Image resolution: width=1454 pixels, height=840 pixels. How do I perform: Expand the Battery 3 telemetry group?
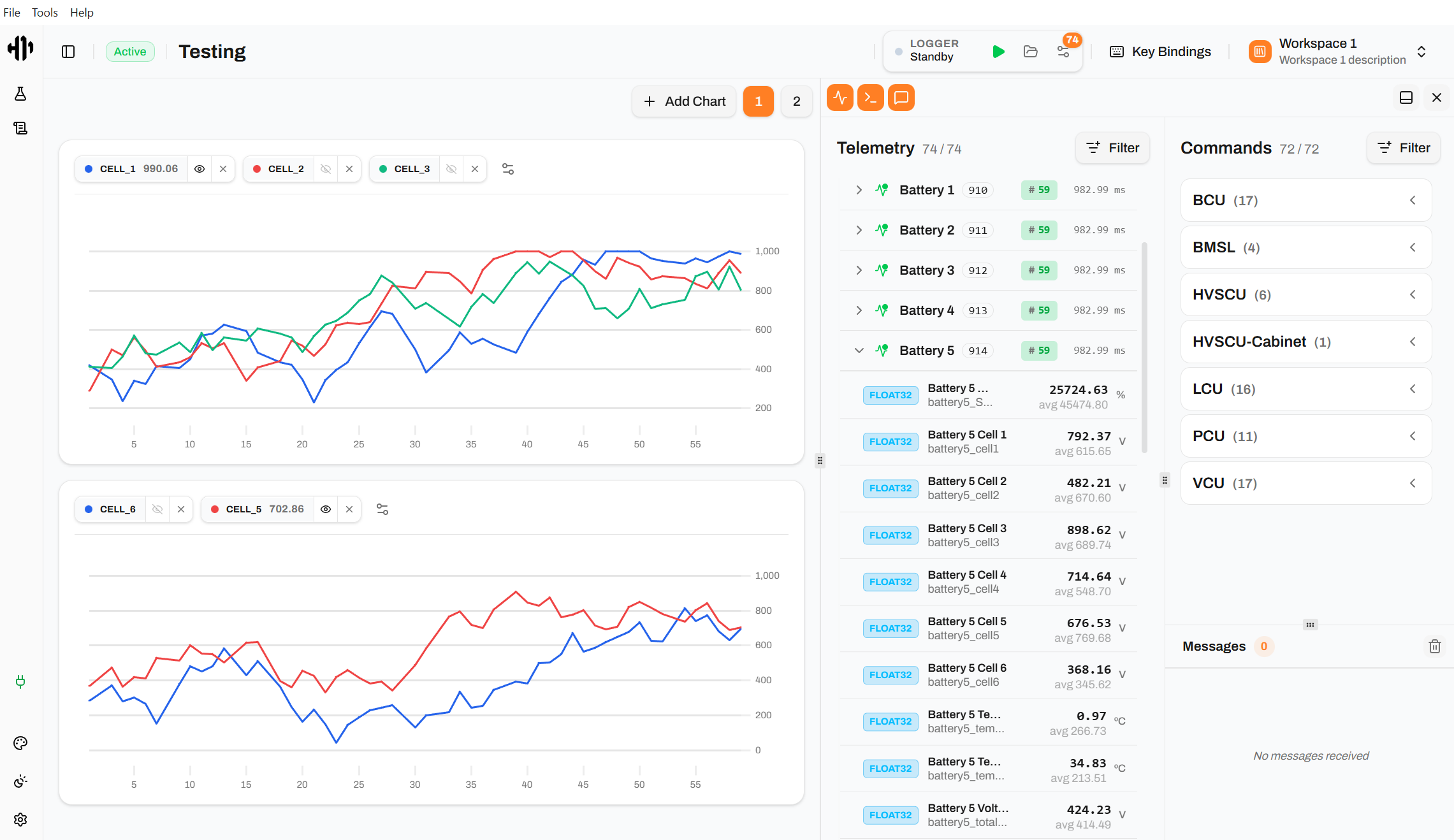pos(859,270)
